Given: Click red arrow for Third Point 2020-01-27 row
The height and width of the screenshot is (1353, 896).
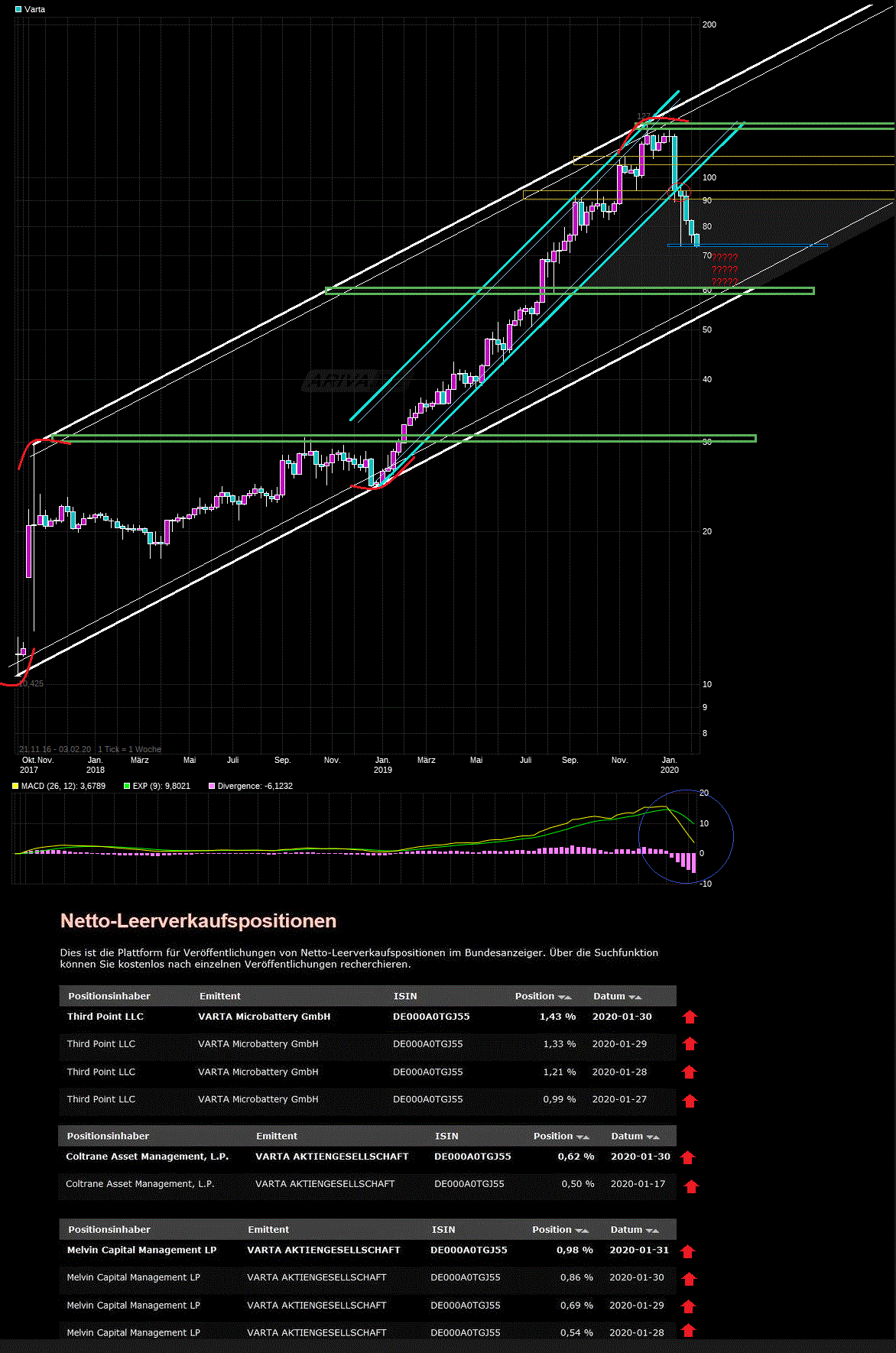Looking at the screenshot, I should coord(690,1101).
